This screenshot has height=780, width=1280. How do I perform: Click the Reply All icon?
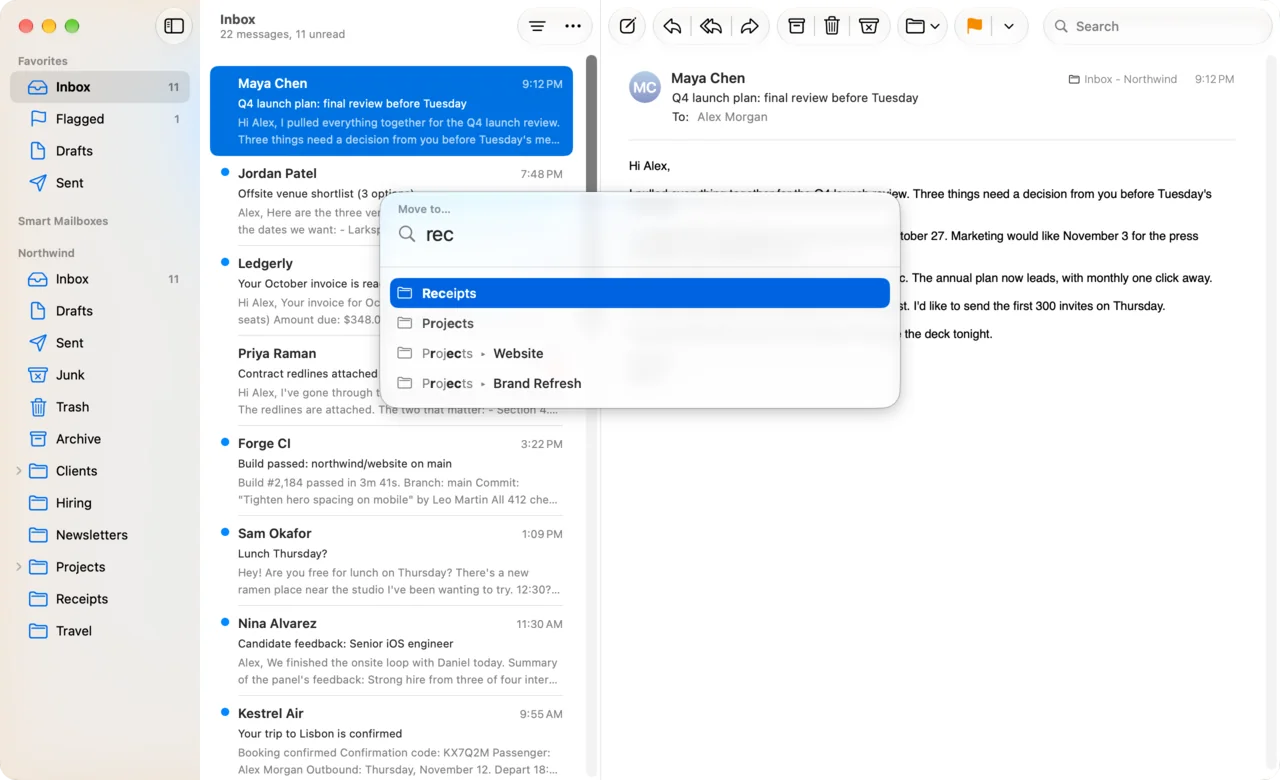click(711, 26)
